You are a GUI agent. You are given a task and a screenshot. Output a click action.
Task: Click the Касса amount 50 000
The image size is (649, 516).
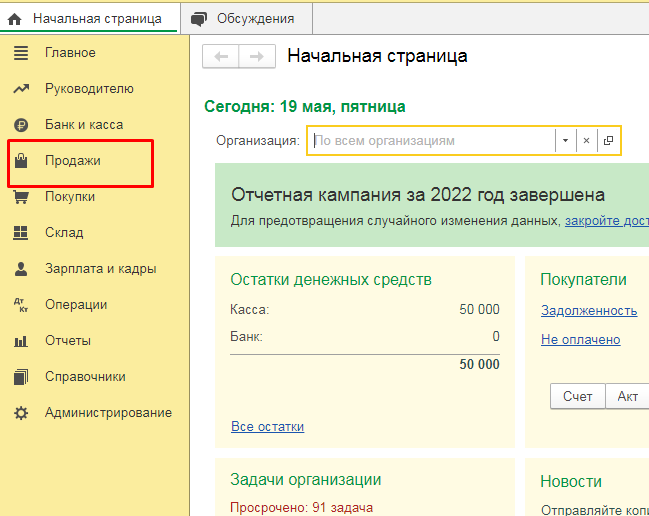(479, 310)
